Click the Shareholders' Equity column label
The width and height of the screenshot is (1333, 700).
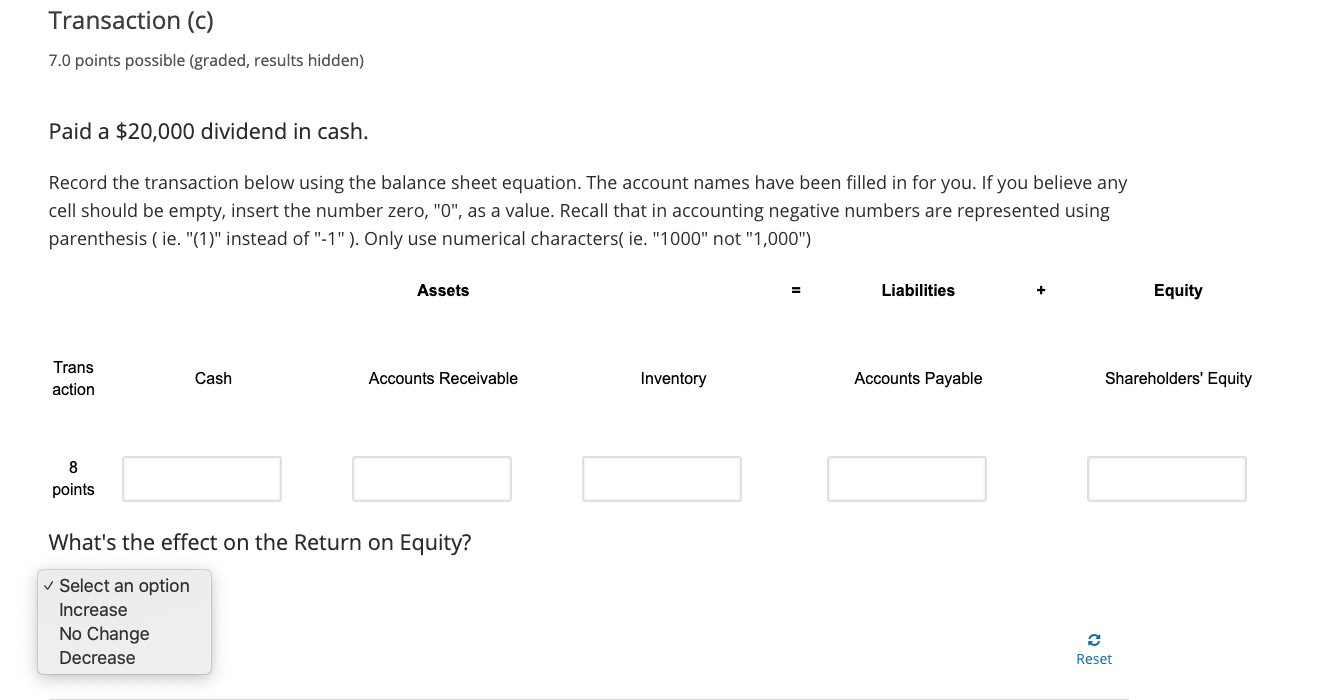[1178, 378]
